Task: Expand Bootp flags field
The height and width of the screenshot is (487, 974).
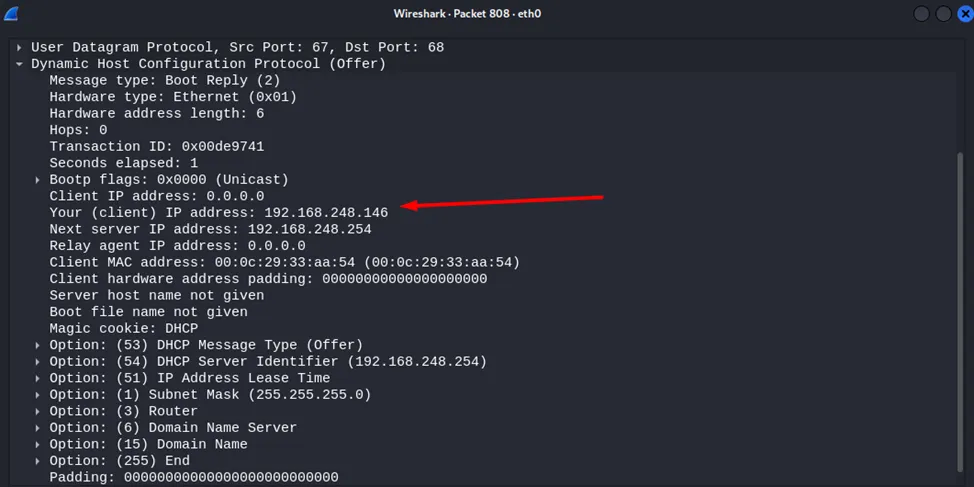Action: click(38, 180)
